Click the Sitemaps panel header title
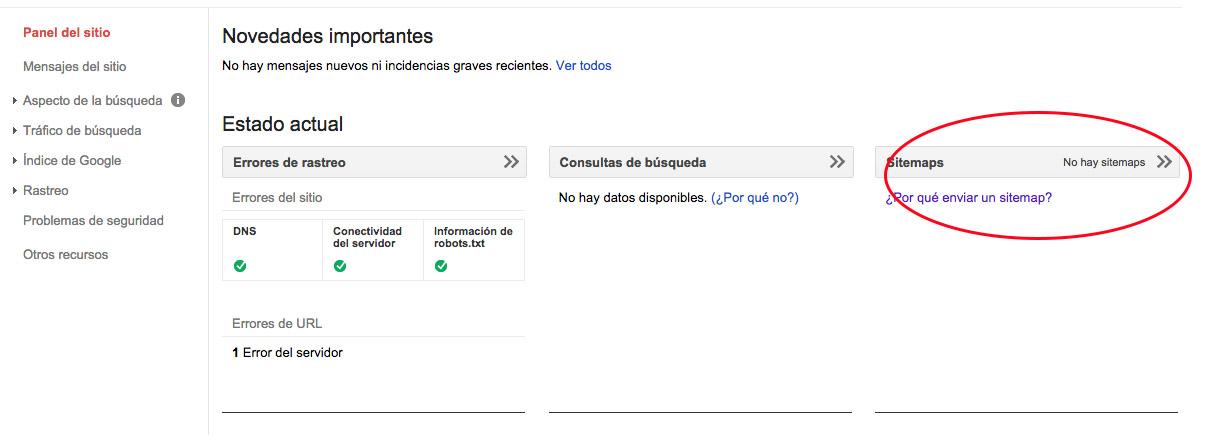The height and width of the screenshot is (435, 1208). tap(915, 162)
